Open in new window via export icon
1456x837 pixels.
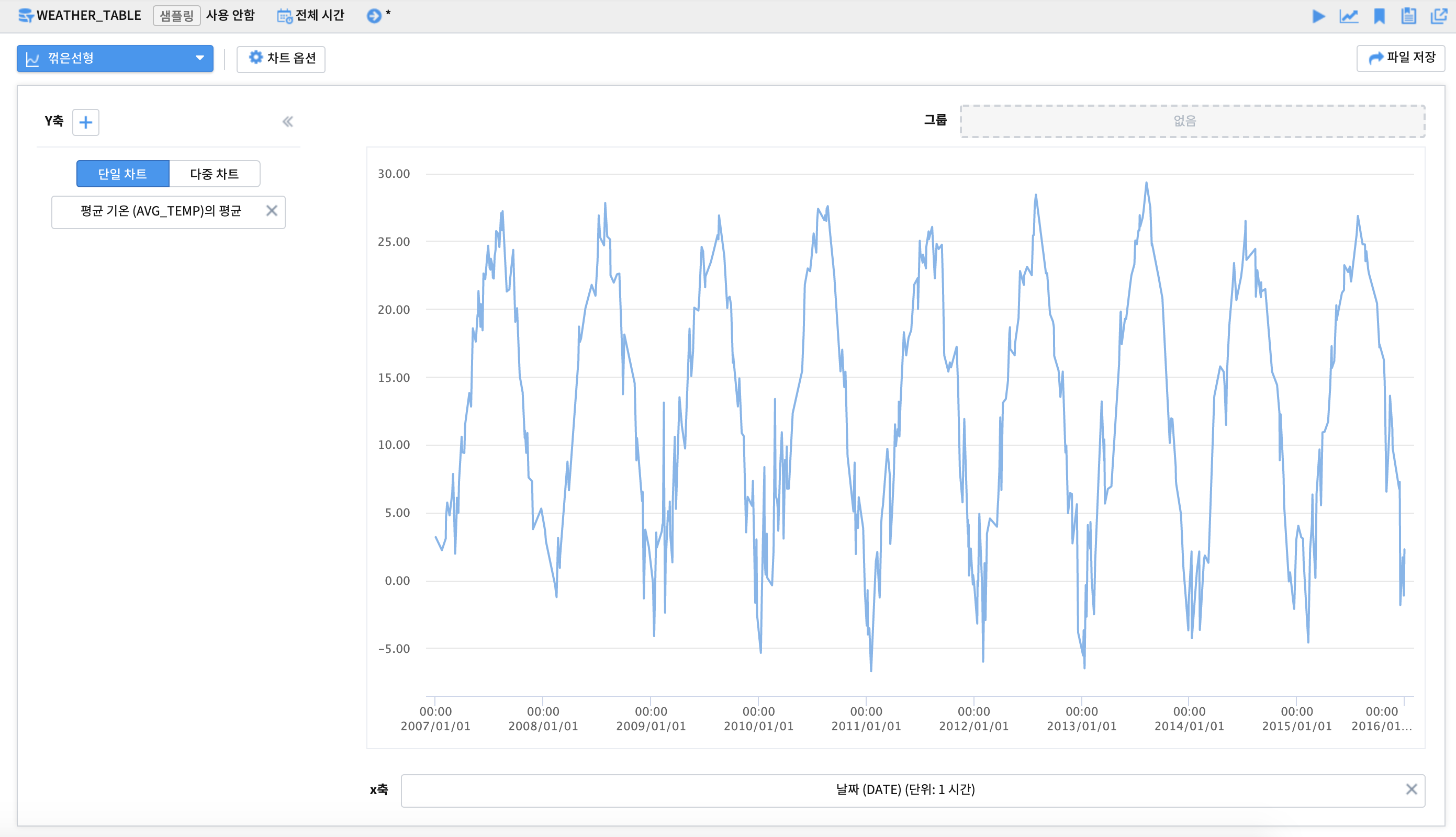[x=1439, y=16]
